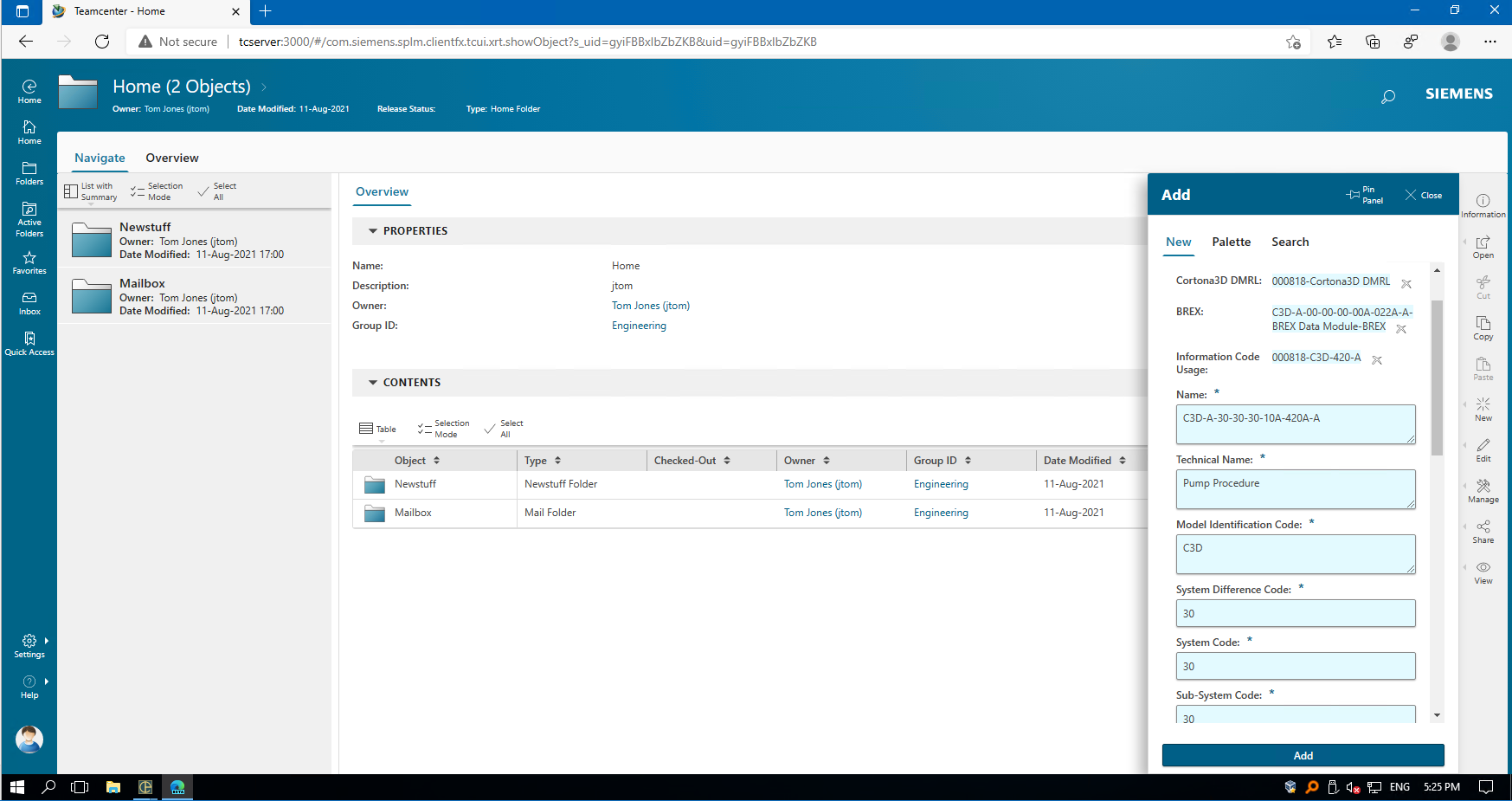Toggle Selection Mode in the navigate list
The width and height of the screenshot is (1512, 801).
(157, 191)
